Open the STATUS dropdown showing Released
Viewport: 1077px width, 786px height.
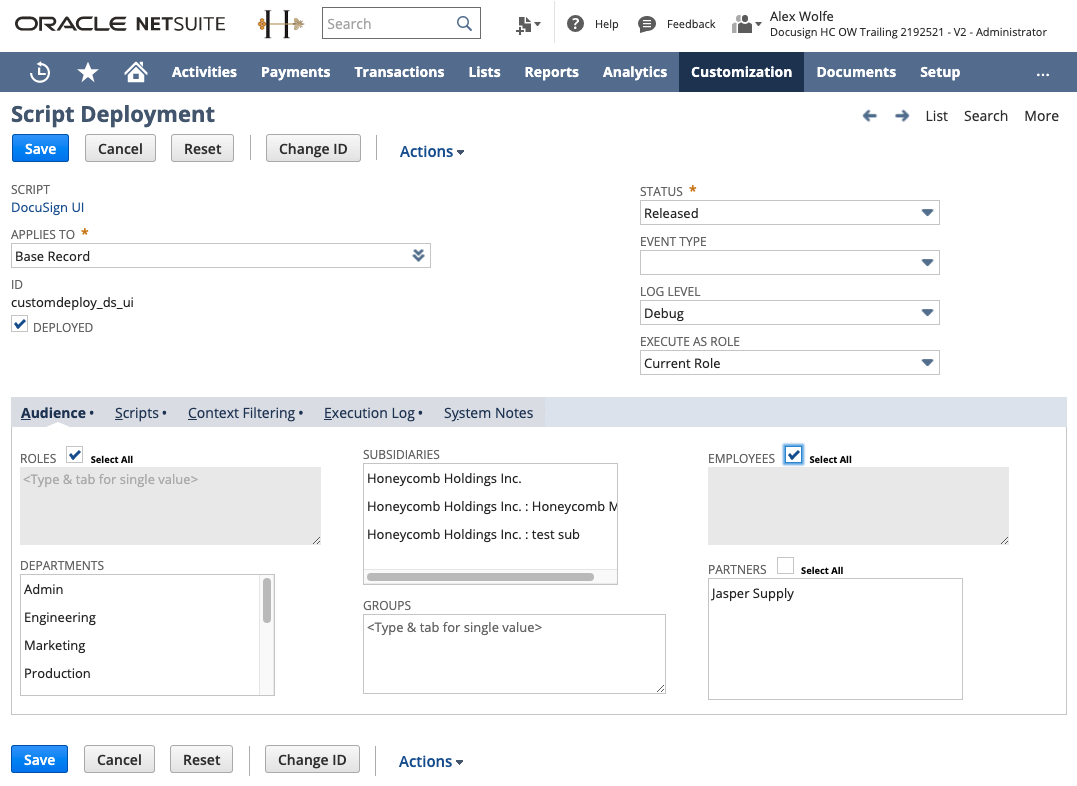(x=928, y=212)
